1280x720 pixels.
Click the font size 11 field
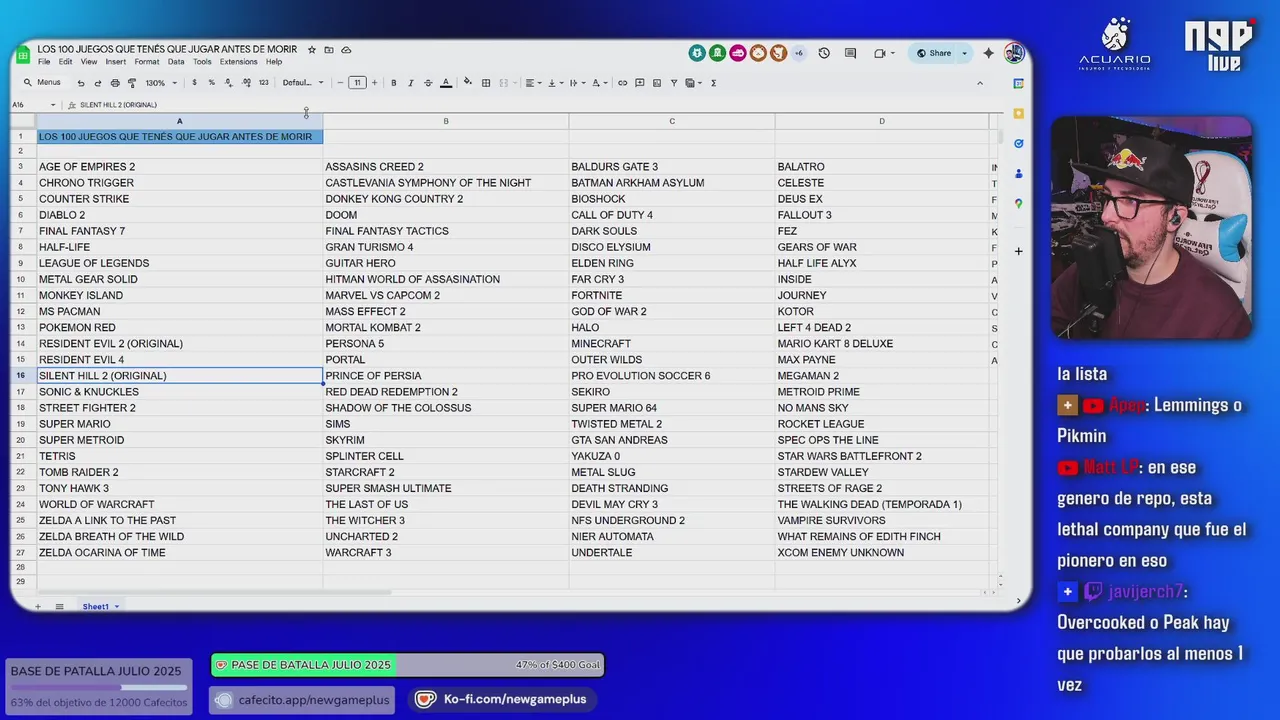click(x=357, y=83)
